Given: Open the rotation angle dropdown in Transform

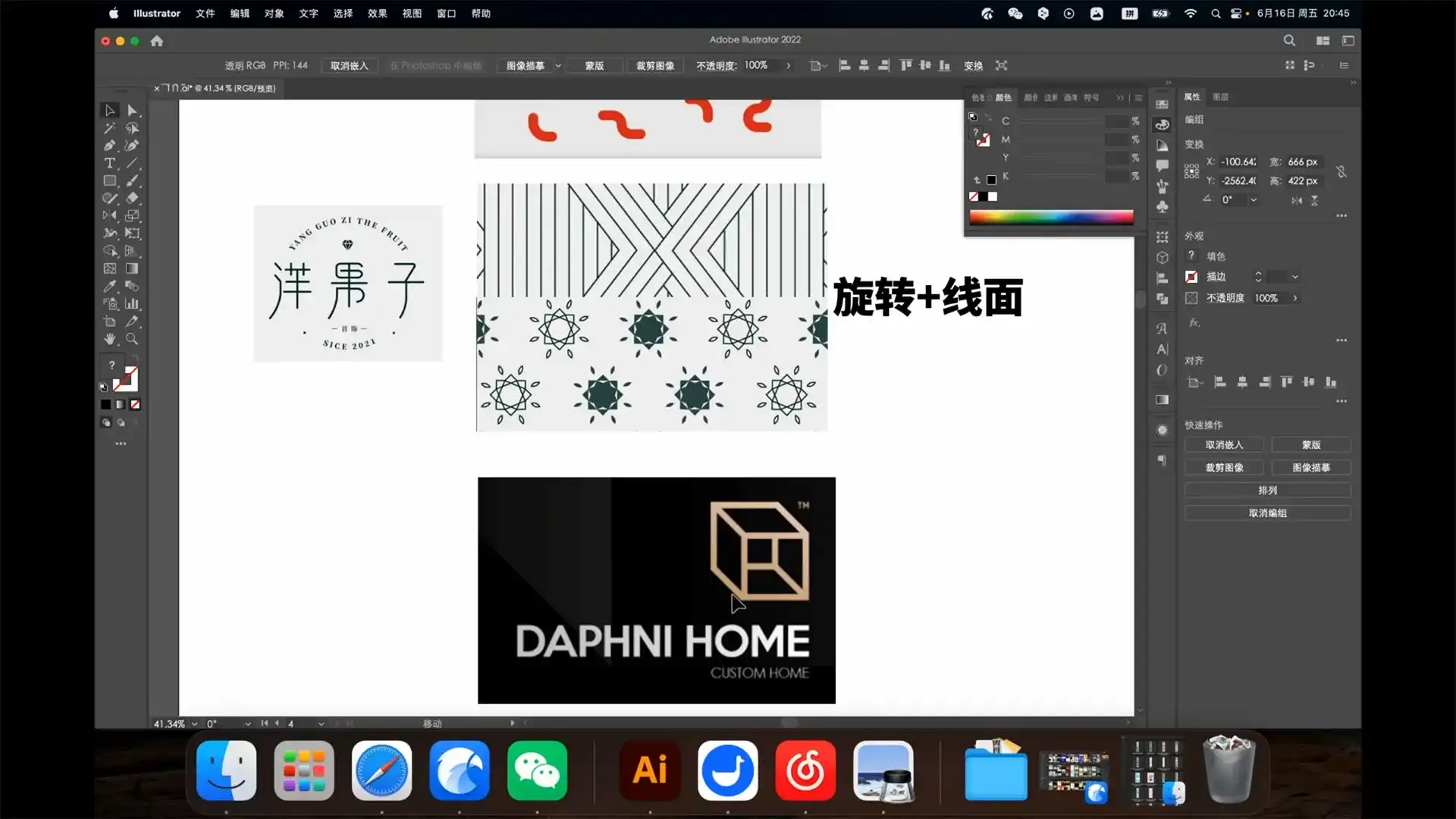Looking at the screenshot, I should pos(1254,200).
